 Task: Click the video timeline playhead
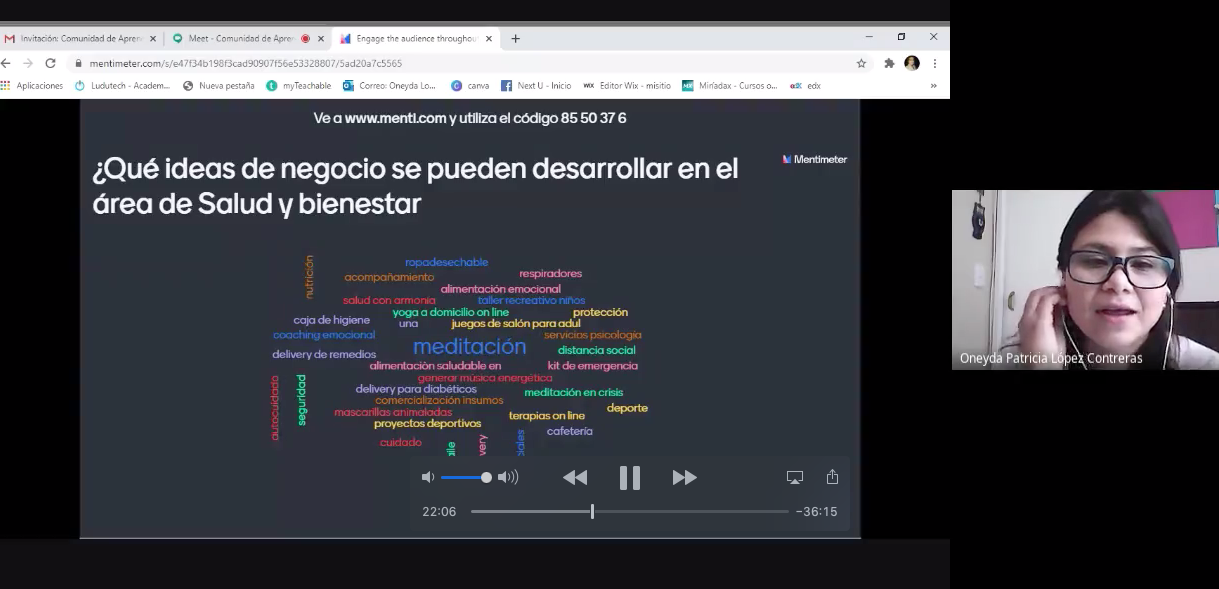click(x=592, y=512)
